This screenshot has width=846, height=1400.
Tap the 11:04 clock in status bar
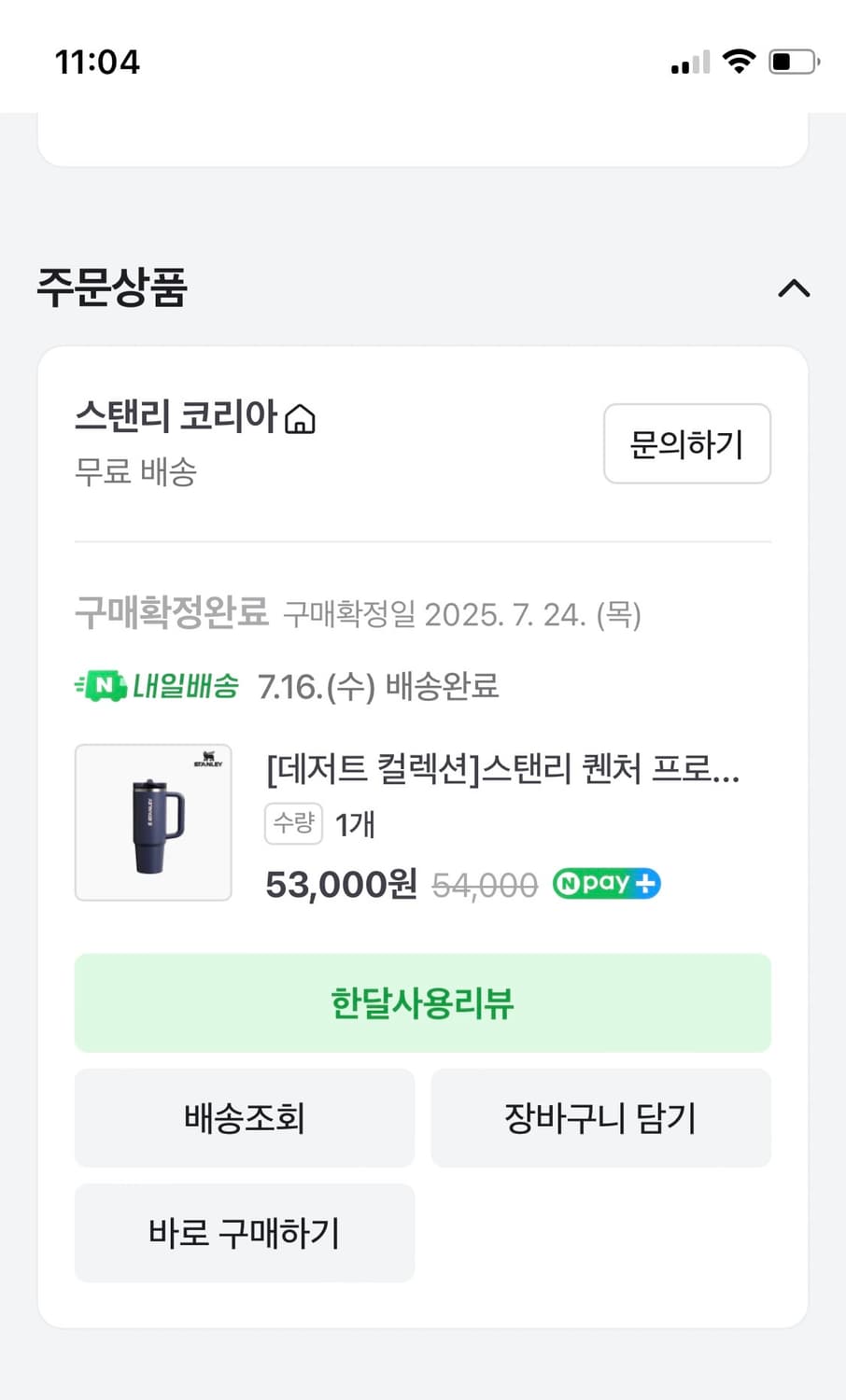[97, 62]
